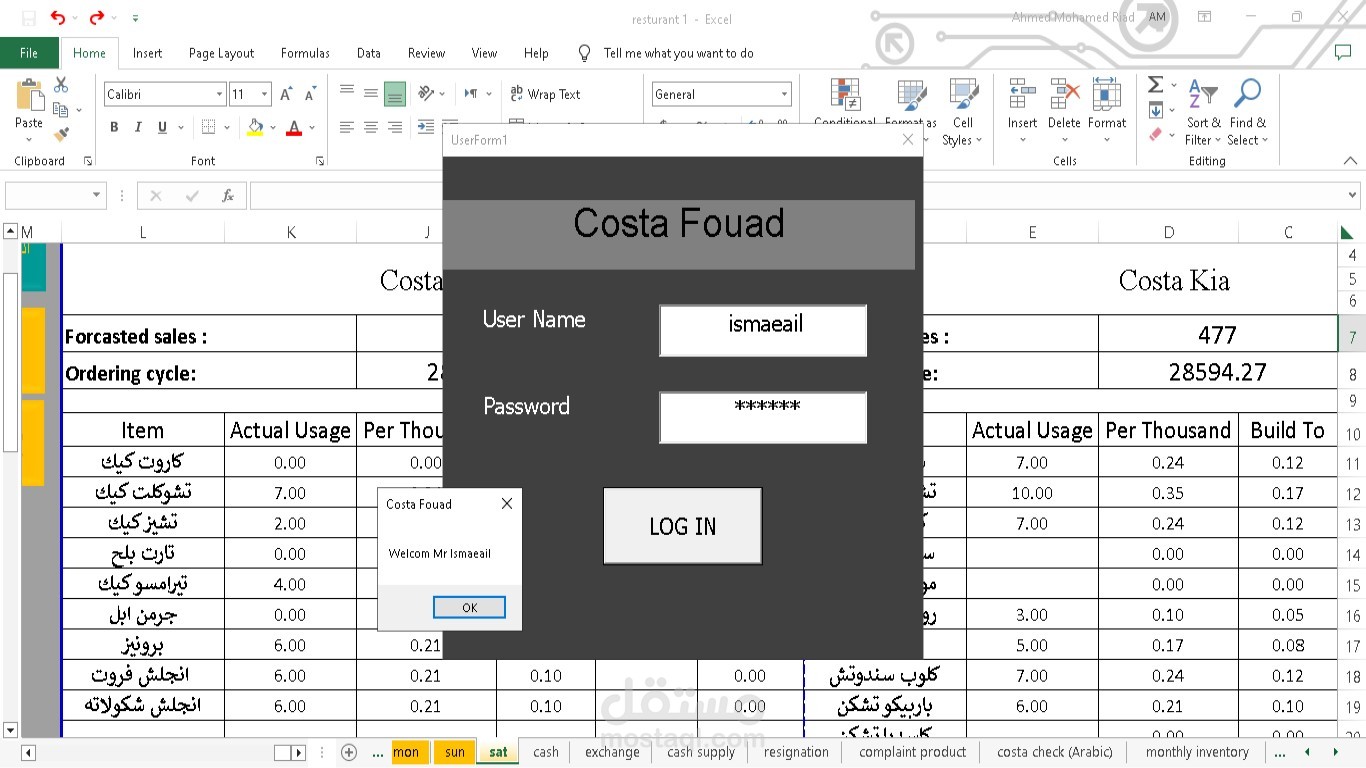Click the LOG IN button
This screenshot has height=768, width=1366.
click(x=683, y=526)
